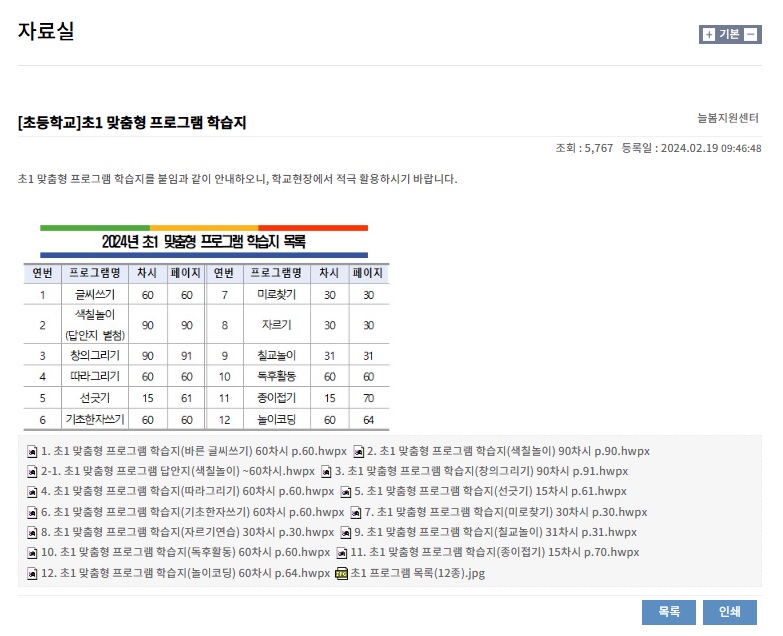This screenshot has height=636, width=783.
Task: Download 2. 색칠놀이 90차시 p.90 hwpx file
Action: coord(508,451)
